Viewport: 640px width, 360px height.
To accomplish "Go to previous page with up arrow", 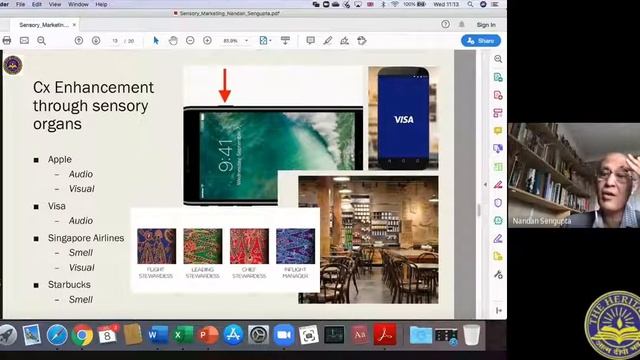I will pyautogui.click(x=79, y=40).
